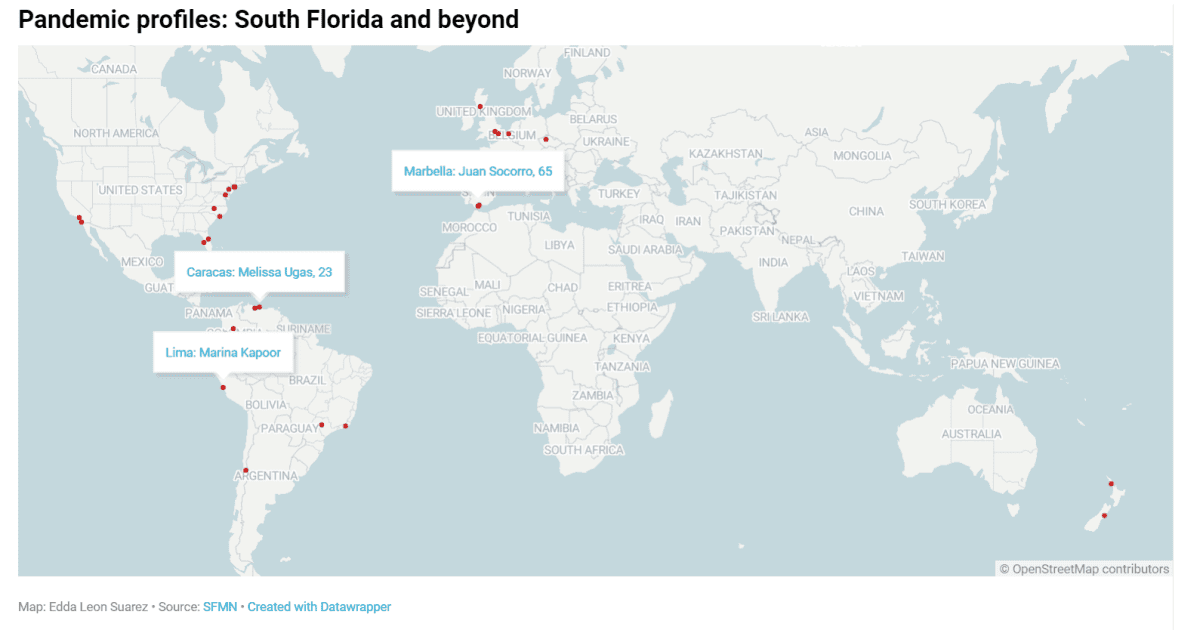Select the marker on New Zealand's South Island
Viewport: 1200px width, 630px height.
tap(1104, 513)
